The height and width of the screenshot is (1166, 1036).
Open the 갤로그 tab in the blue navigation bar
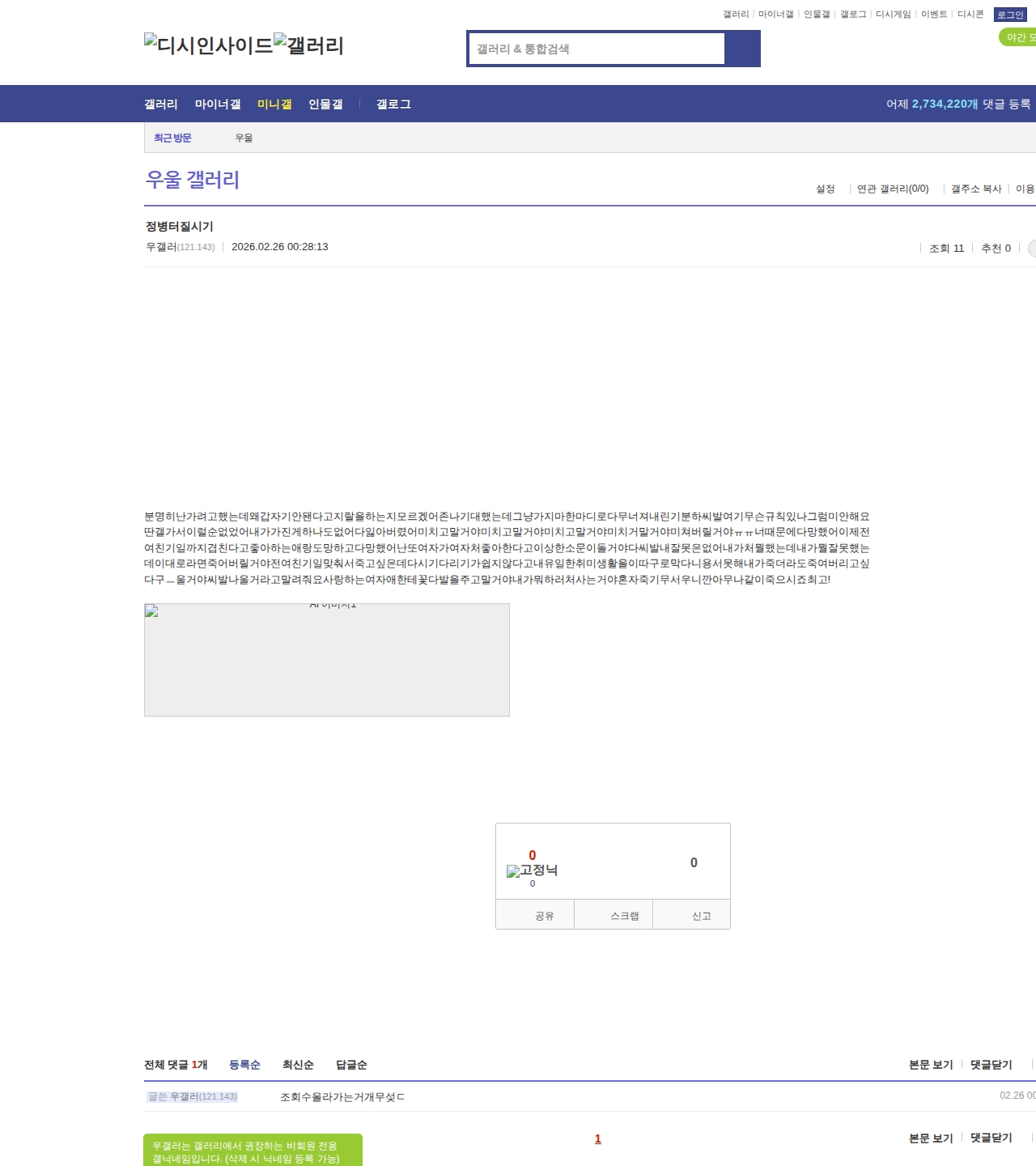coord(393,104)
